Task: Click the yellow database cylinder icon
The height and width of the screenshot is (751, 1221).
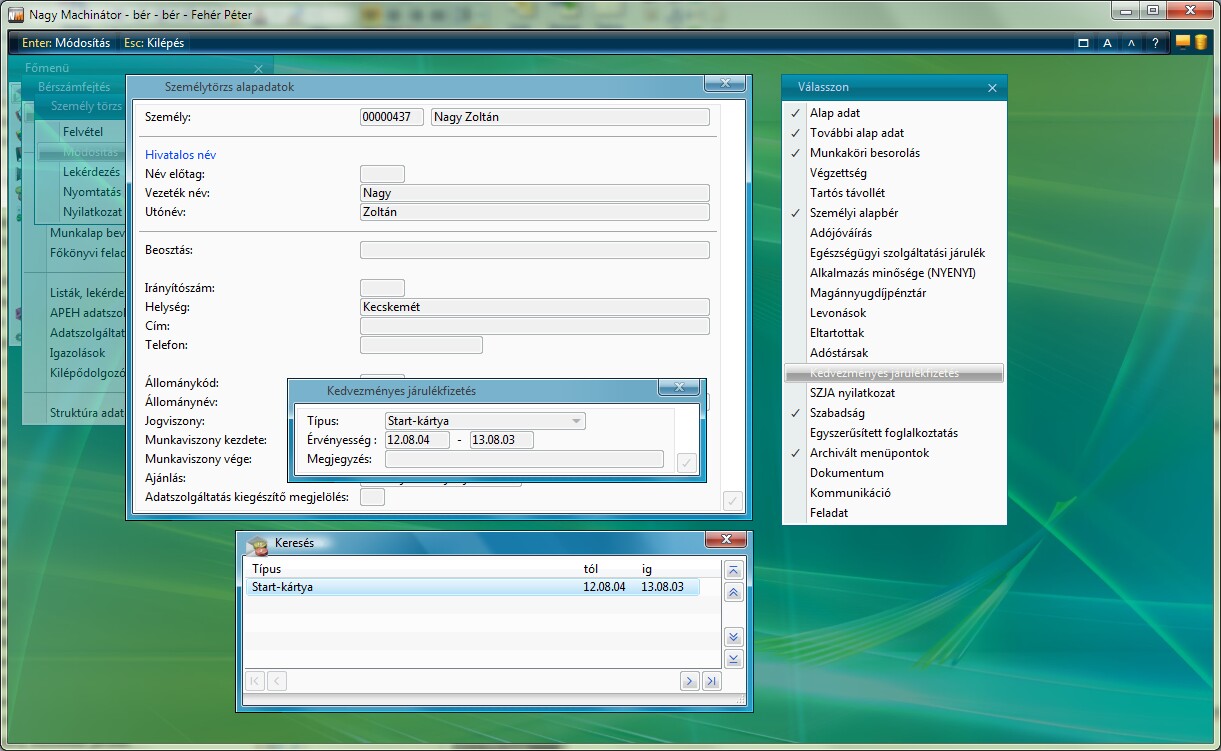Action: click(x=1200, y=42)
